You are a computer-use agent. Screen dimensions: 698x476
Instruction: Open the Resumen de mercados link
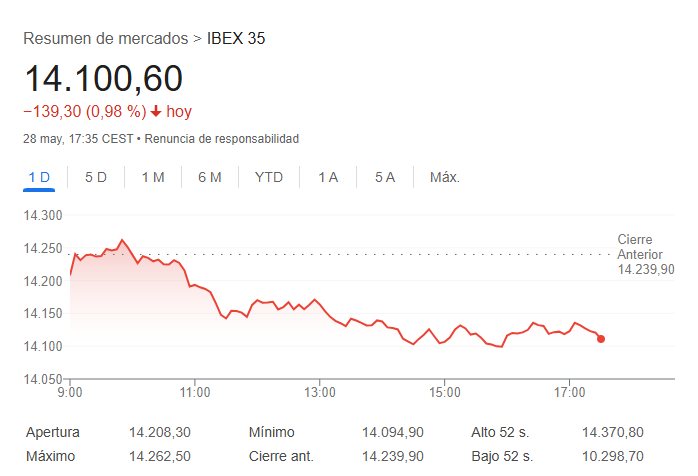(x=105, y=39)
